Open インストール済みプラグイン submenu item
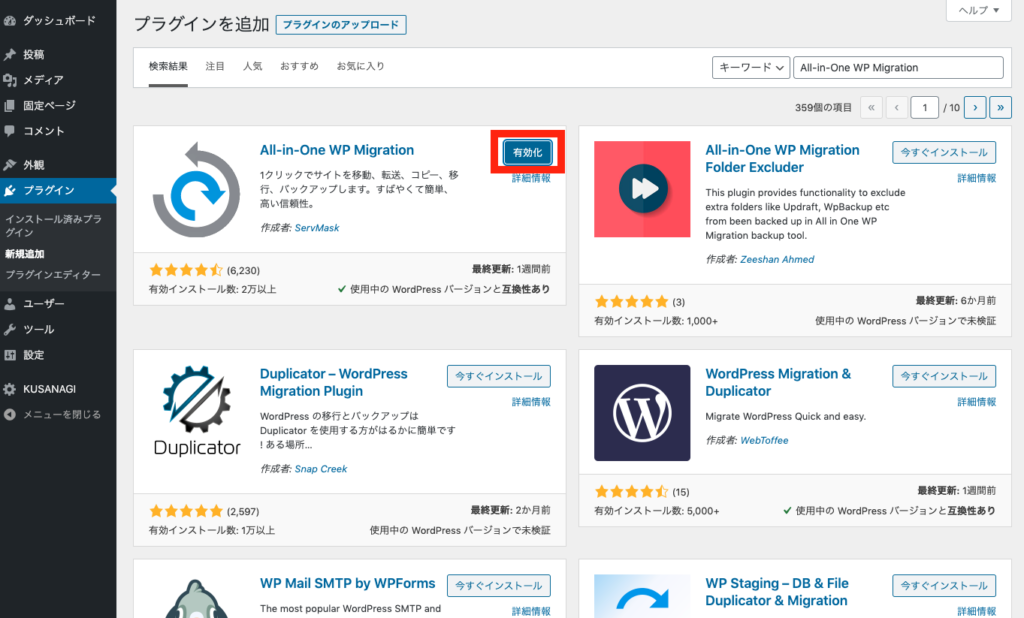Viewport: 1024px width, 618px height. (53, 225)
